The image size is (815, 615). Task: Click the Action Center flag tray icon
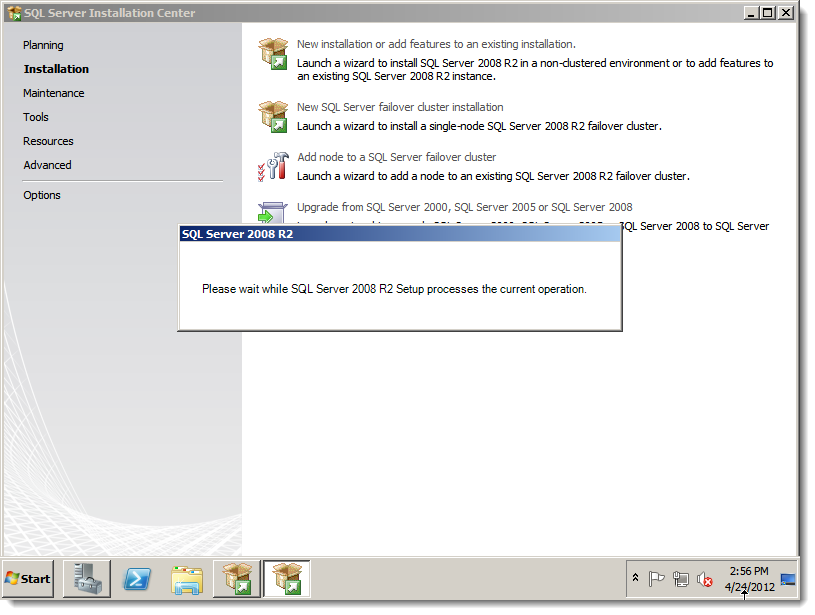tap(656, 579)
